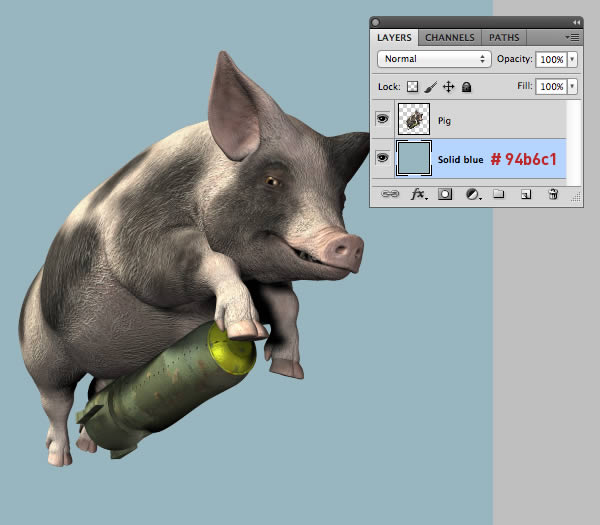Click the lock all padlock icon

[466, 87]
